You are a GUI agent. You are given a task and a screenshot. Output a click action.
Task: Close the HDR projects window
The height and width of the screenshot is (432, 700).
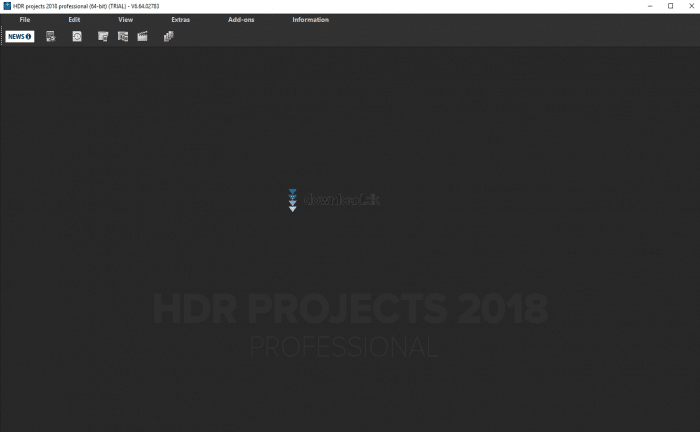691,6
